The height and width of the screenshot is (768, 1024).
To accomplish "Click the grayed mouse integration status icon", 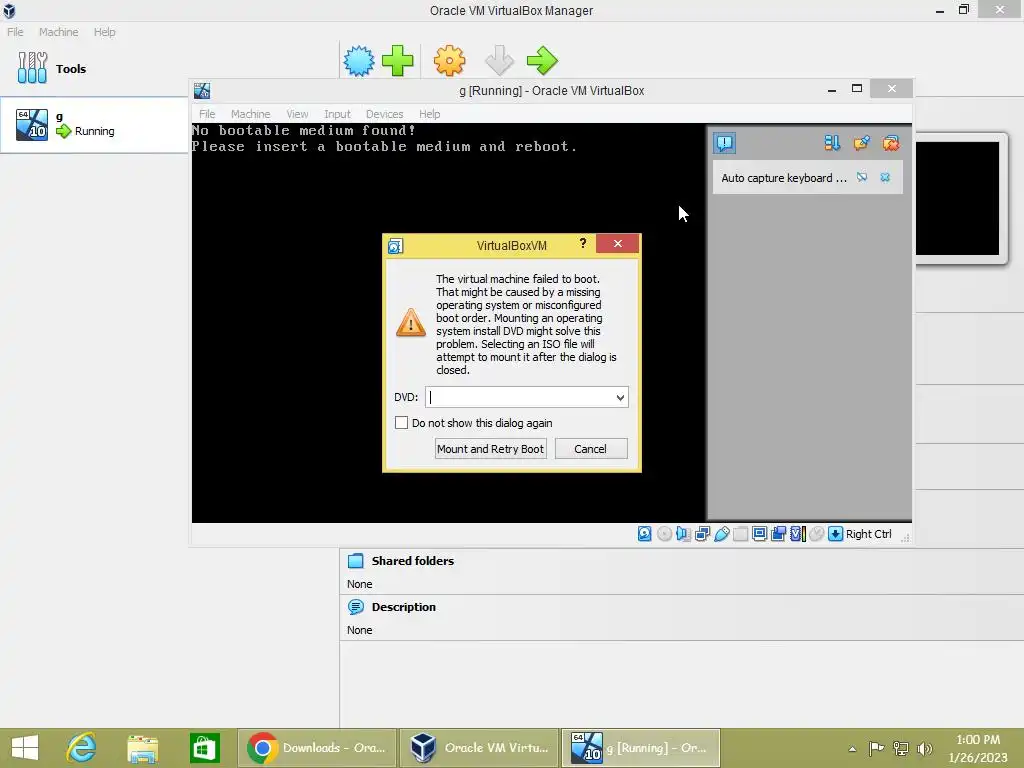I will (816, 534).
